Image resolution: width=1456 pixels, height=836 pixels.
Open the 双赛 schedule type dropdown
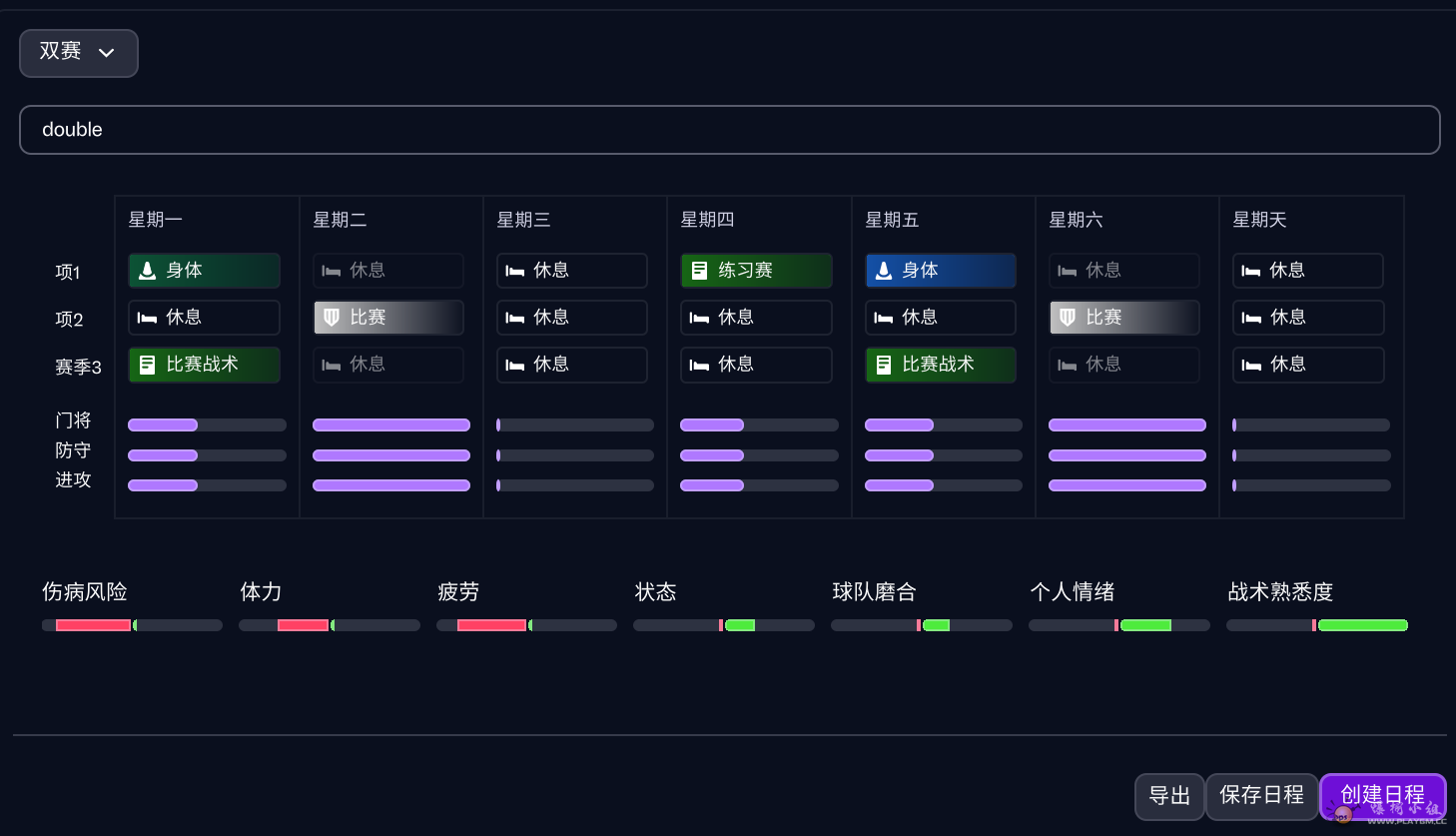(78, 53)
